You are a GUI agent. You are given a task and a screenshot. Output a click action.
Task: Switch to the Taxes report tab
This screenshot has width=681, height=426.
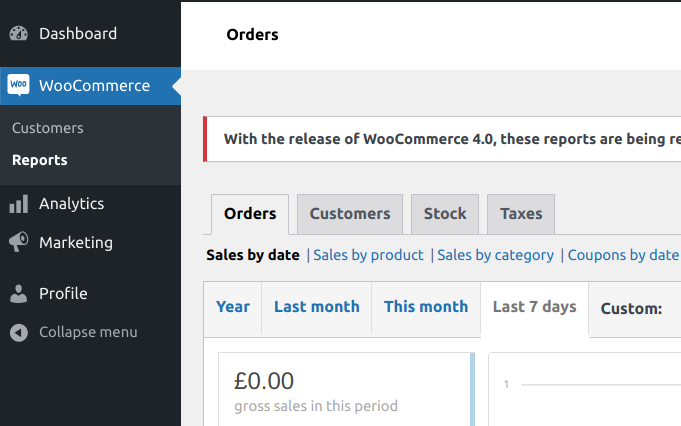tap(521, 214)
